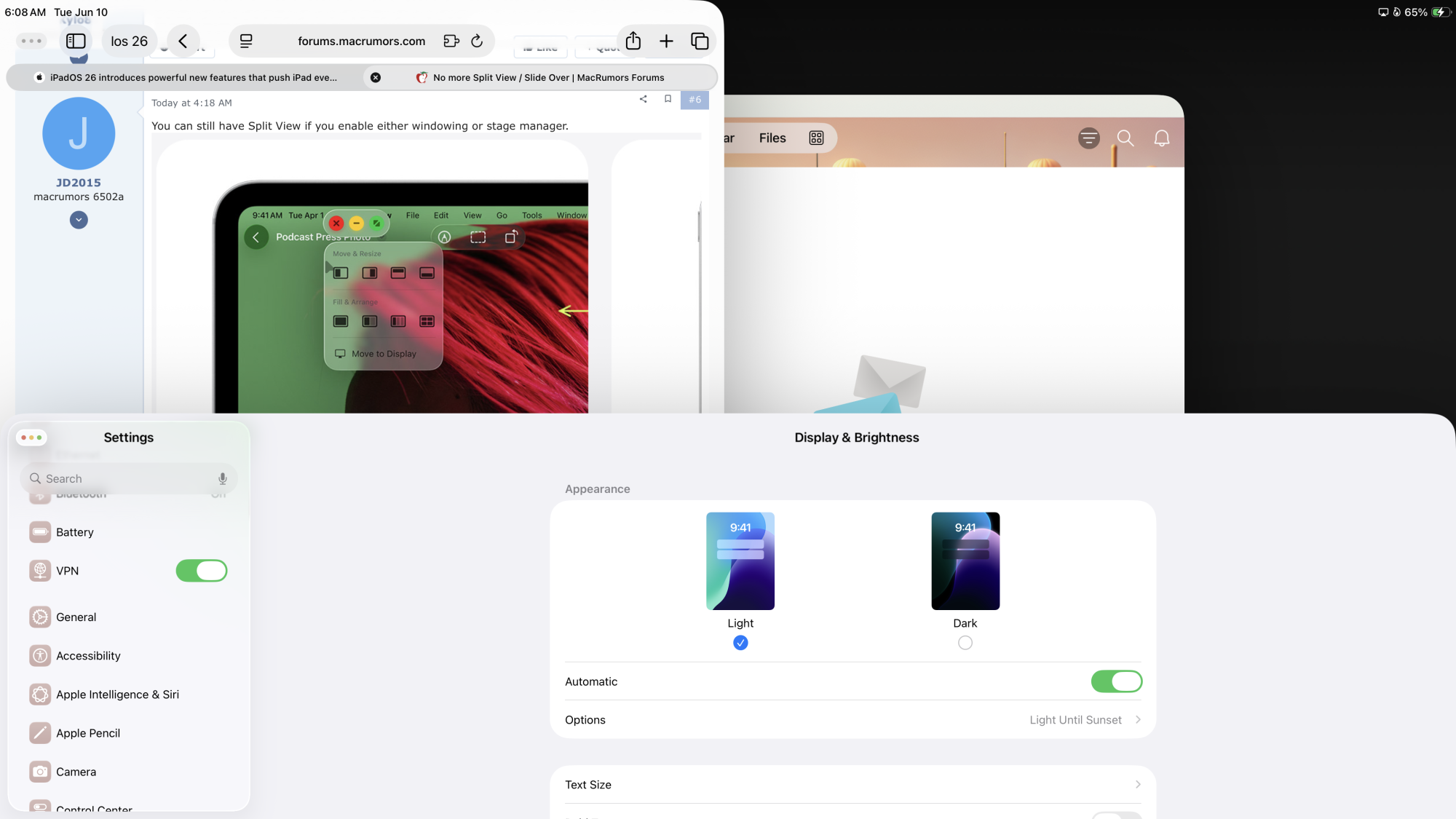
Task: Open screen mirroring status icon
Action: click(x=1382, y=12)
